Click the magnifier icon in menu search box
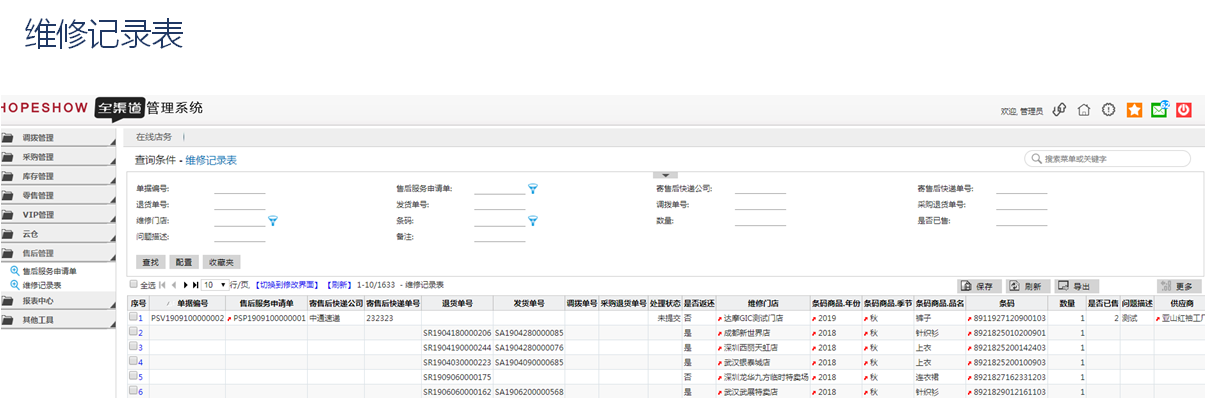 (x=1036, y=159)
